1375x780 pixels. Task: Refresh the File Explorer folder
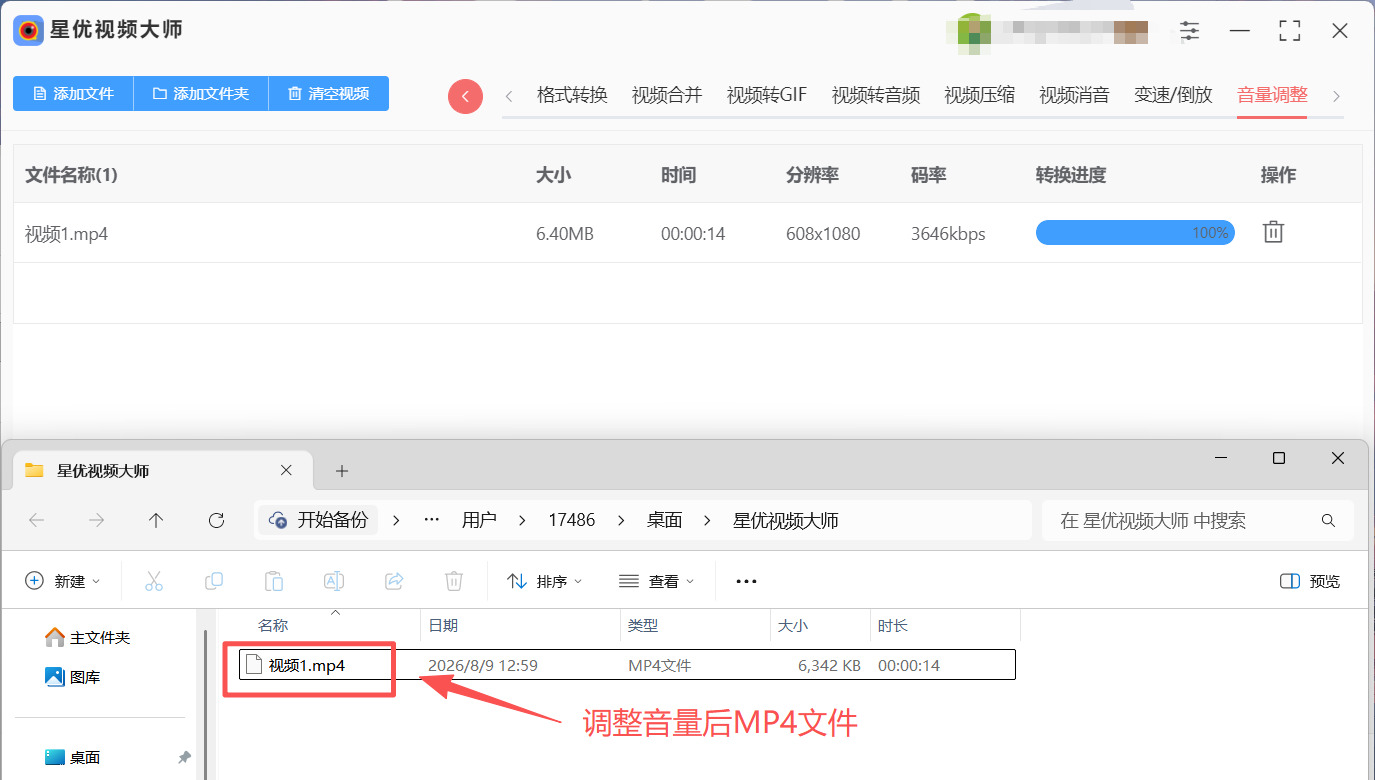pyautogui.click(x=216, y=520)
